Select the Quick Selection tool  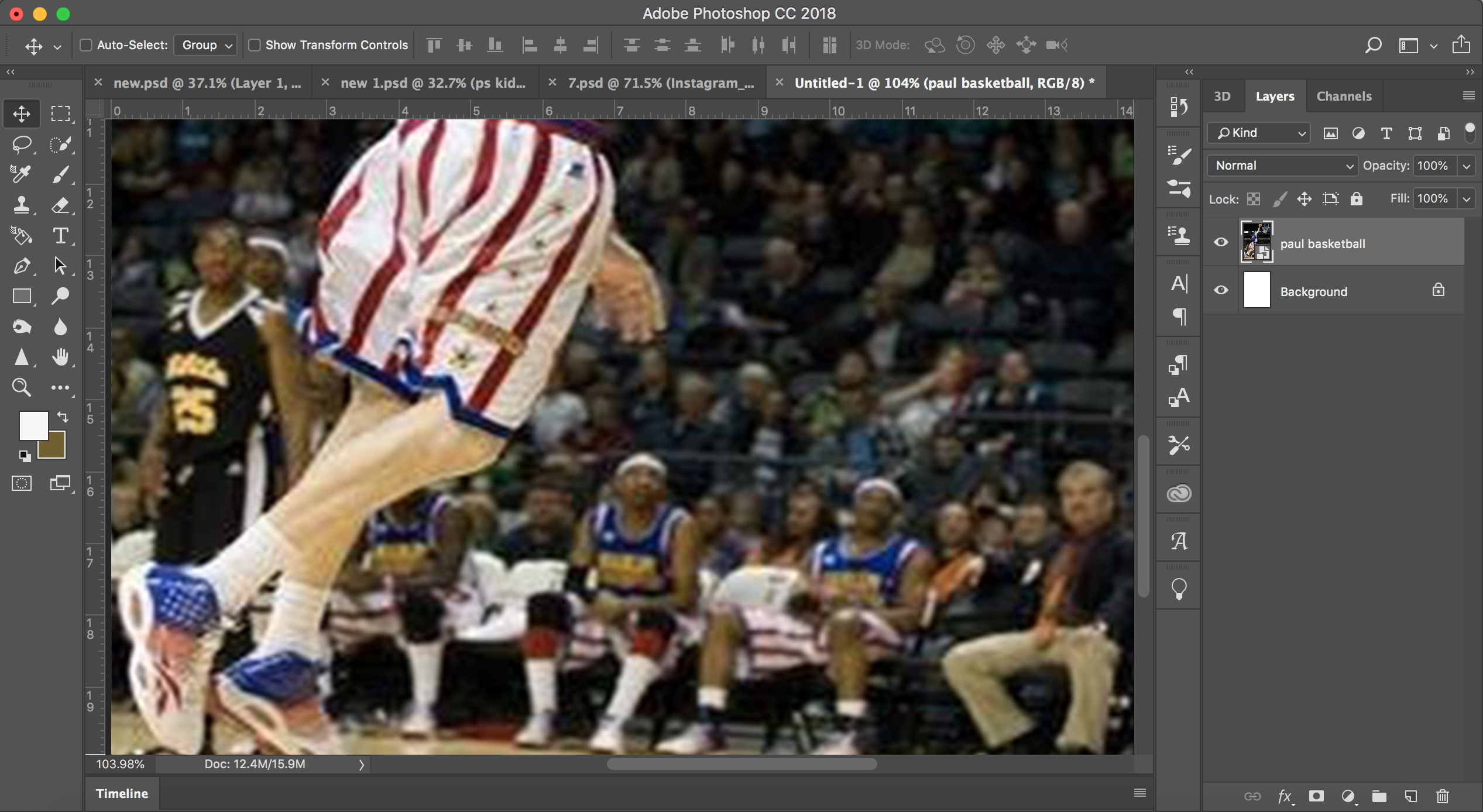[60, 144]
